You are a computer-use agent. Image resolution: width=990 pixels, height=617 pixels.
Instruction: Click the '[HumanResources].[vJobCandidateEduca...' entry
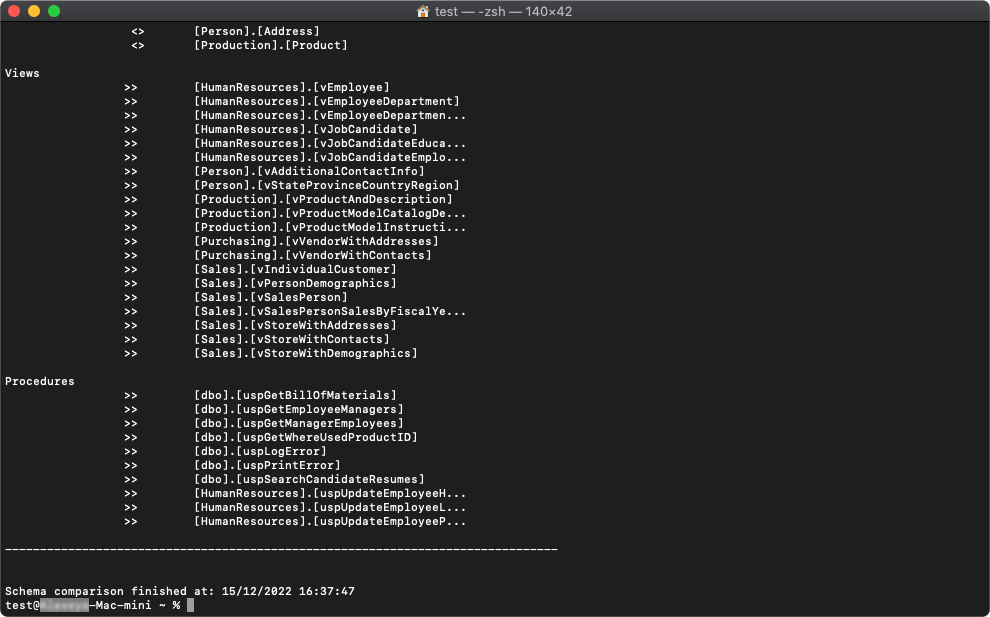pos(330,143)
